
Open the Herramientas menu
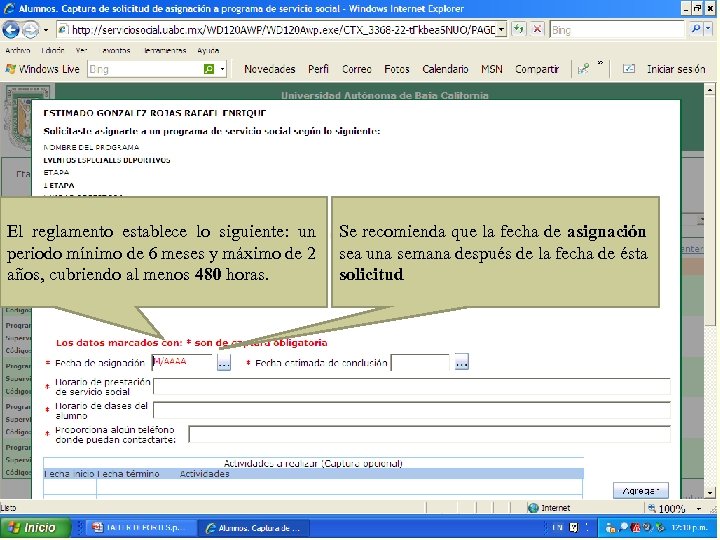(x=164, y=51)
